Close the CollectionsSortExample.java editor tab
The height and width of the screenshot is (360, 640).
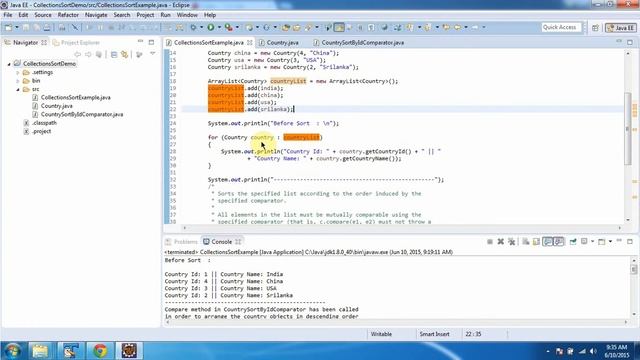coord(249,42)
